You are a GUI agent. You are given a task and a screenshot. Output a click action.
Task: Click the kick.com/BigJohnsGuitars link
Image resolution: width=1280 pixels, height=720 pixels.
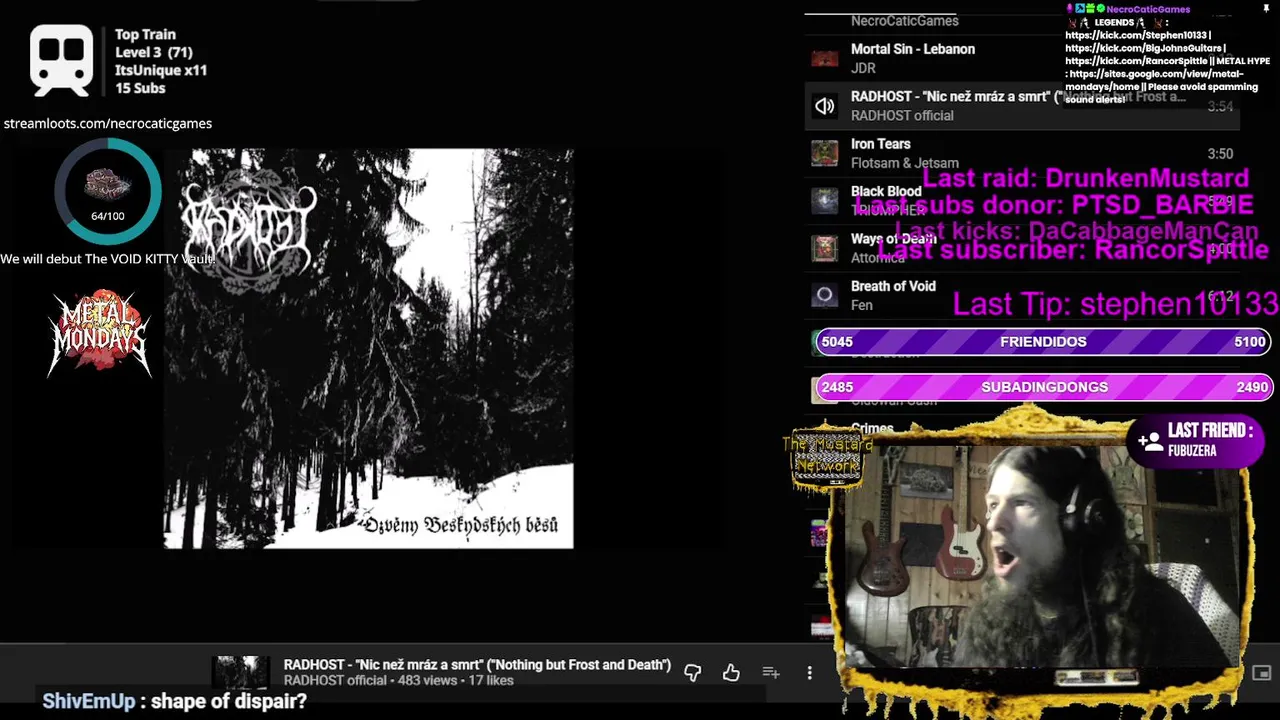(1145, 48)
